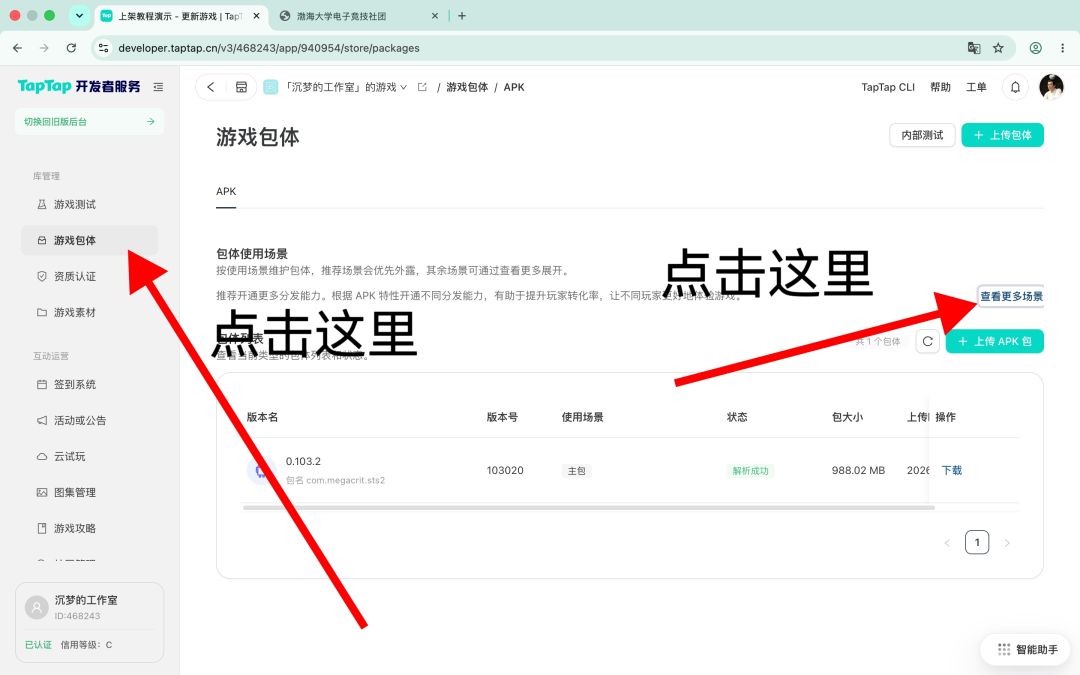This screenshot has height=675, width=1080.
Task: Open the user avatar menu
Action: pos(1051,87)
